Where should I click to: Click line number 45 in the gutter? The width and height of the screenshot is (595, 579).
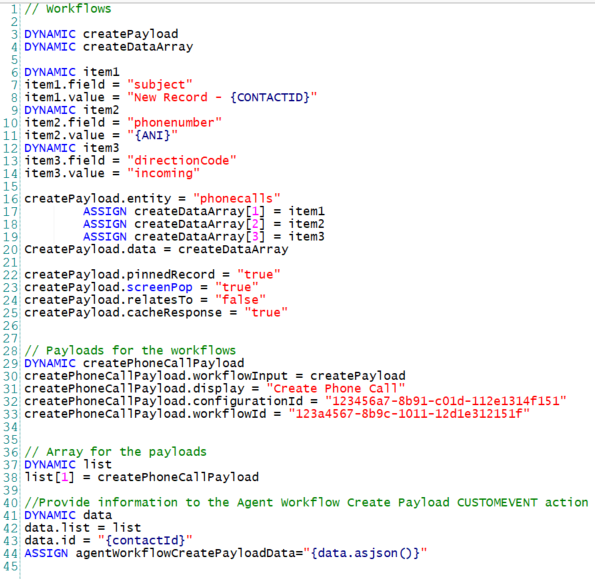pyautogui.click(x=11, y=566)
